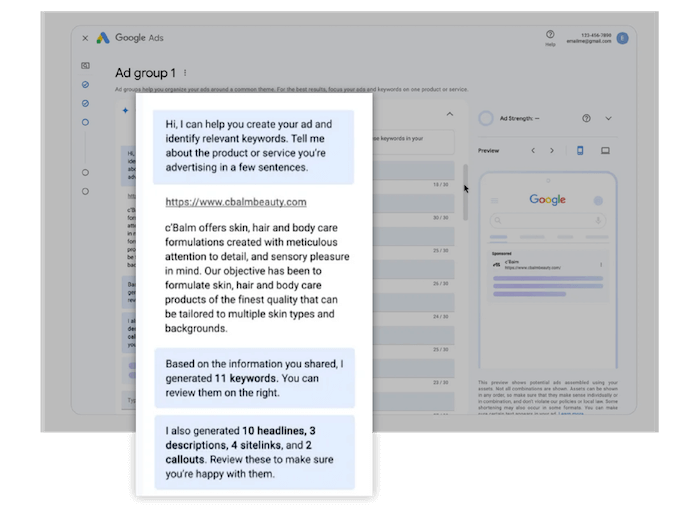Open the sponsored ad three-dot menu in preview
Image resolution: width=680 pixels, height=517 pixels.
(600, 265)
